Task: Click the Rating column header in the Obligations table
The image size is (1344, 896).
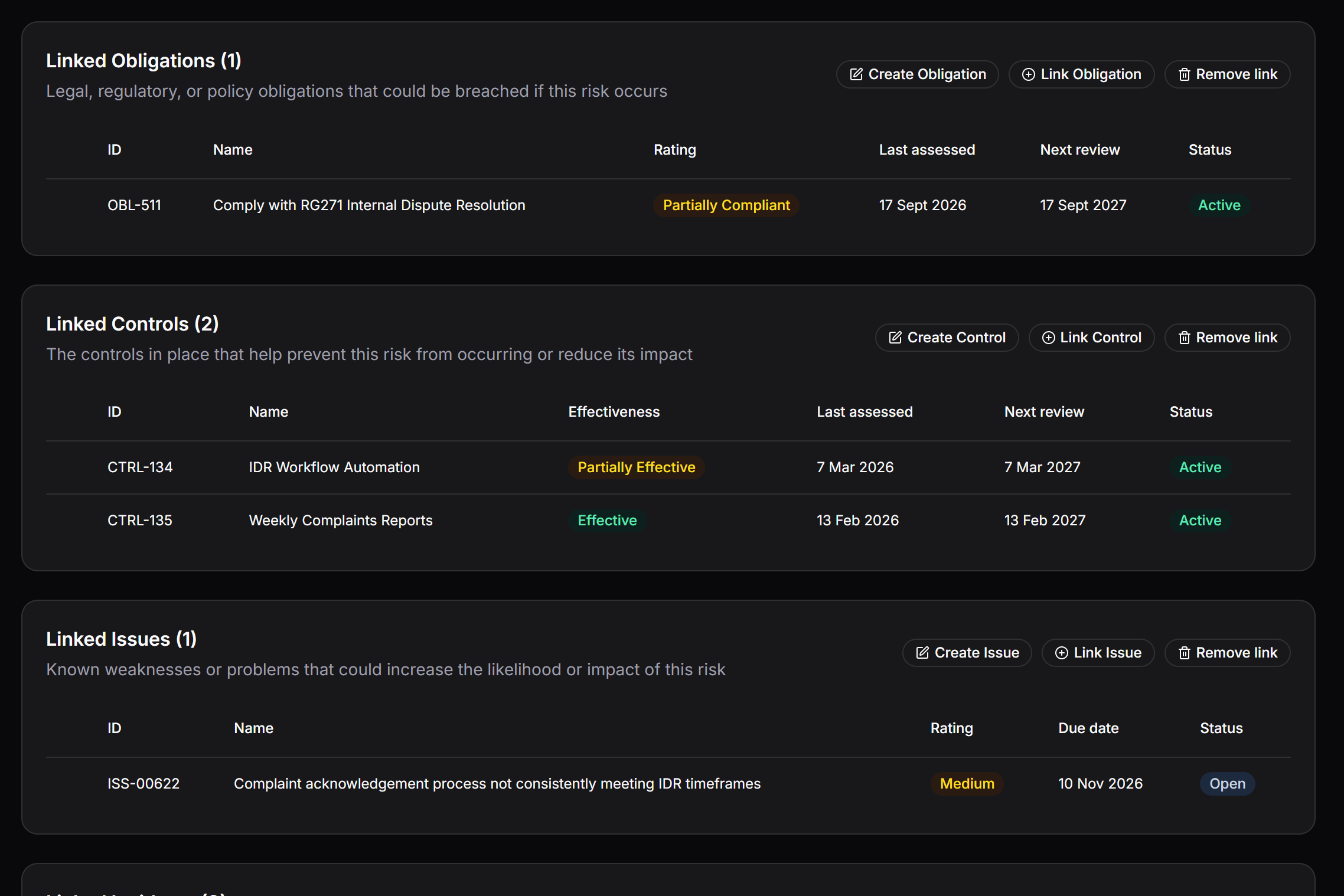Action: [675, 150]
